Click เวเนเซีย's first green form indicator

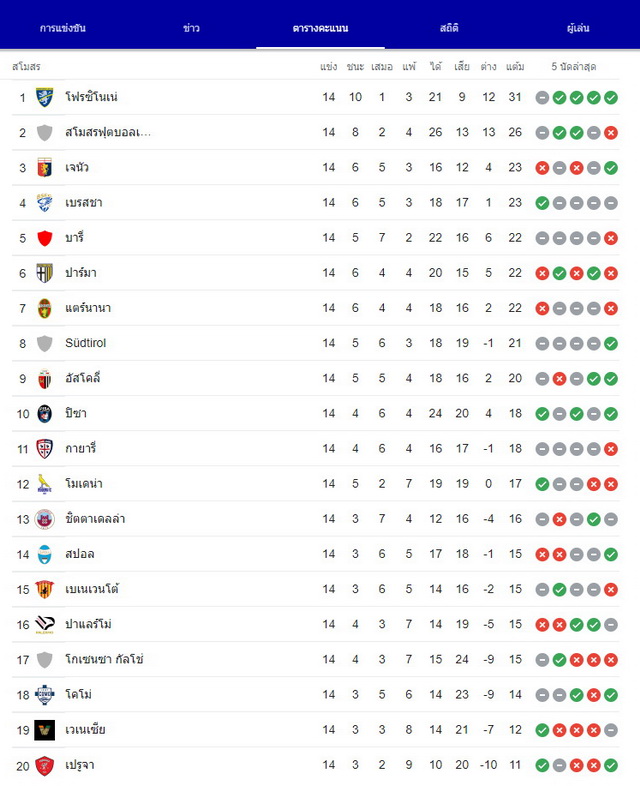pos(542,730)
